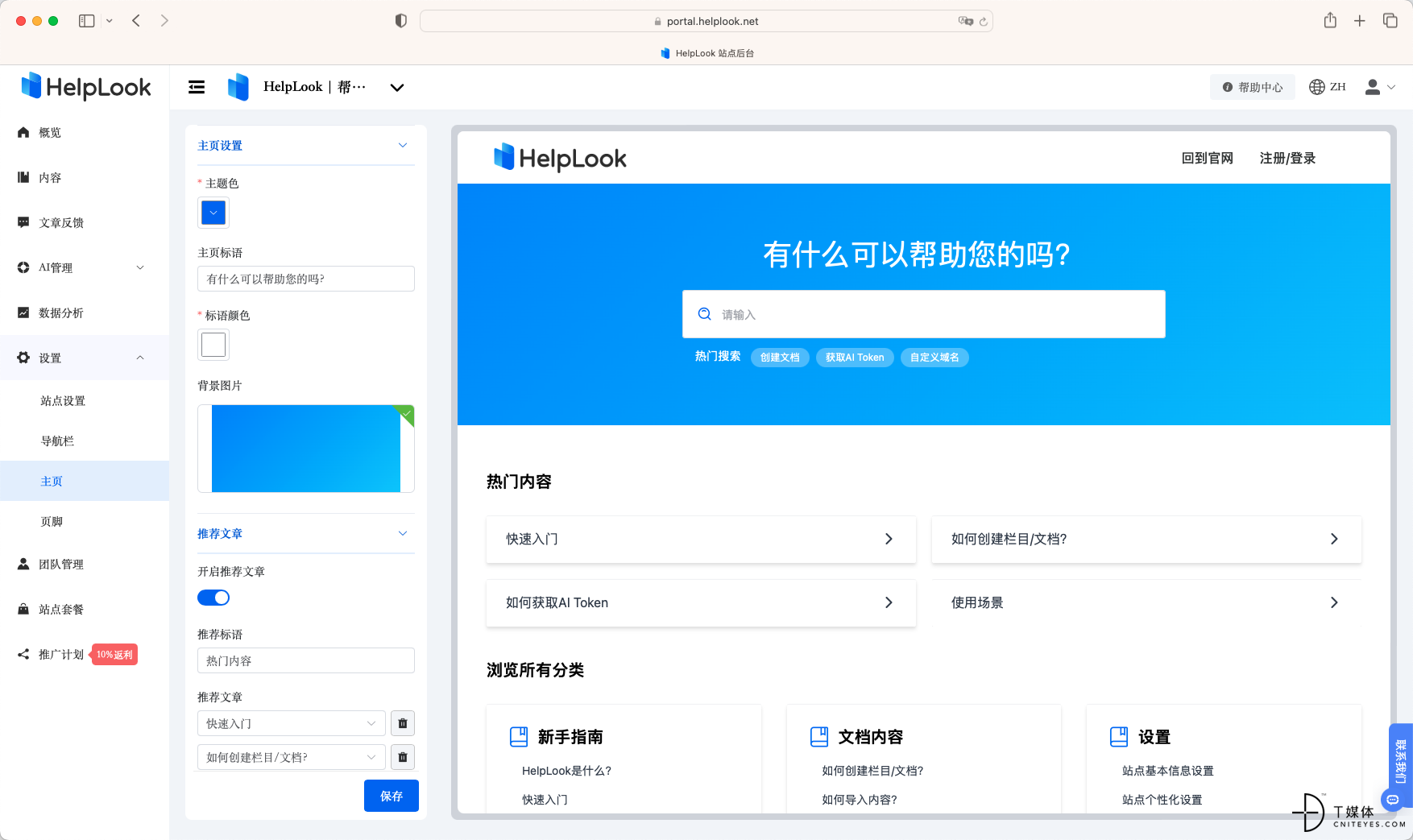
Task: Open the site switcher dropdown arrow
Action: 397,87
